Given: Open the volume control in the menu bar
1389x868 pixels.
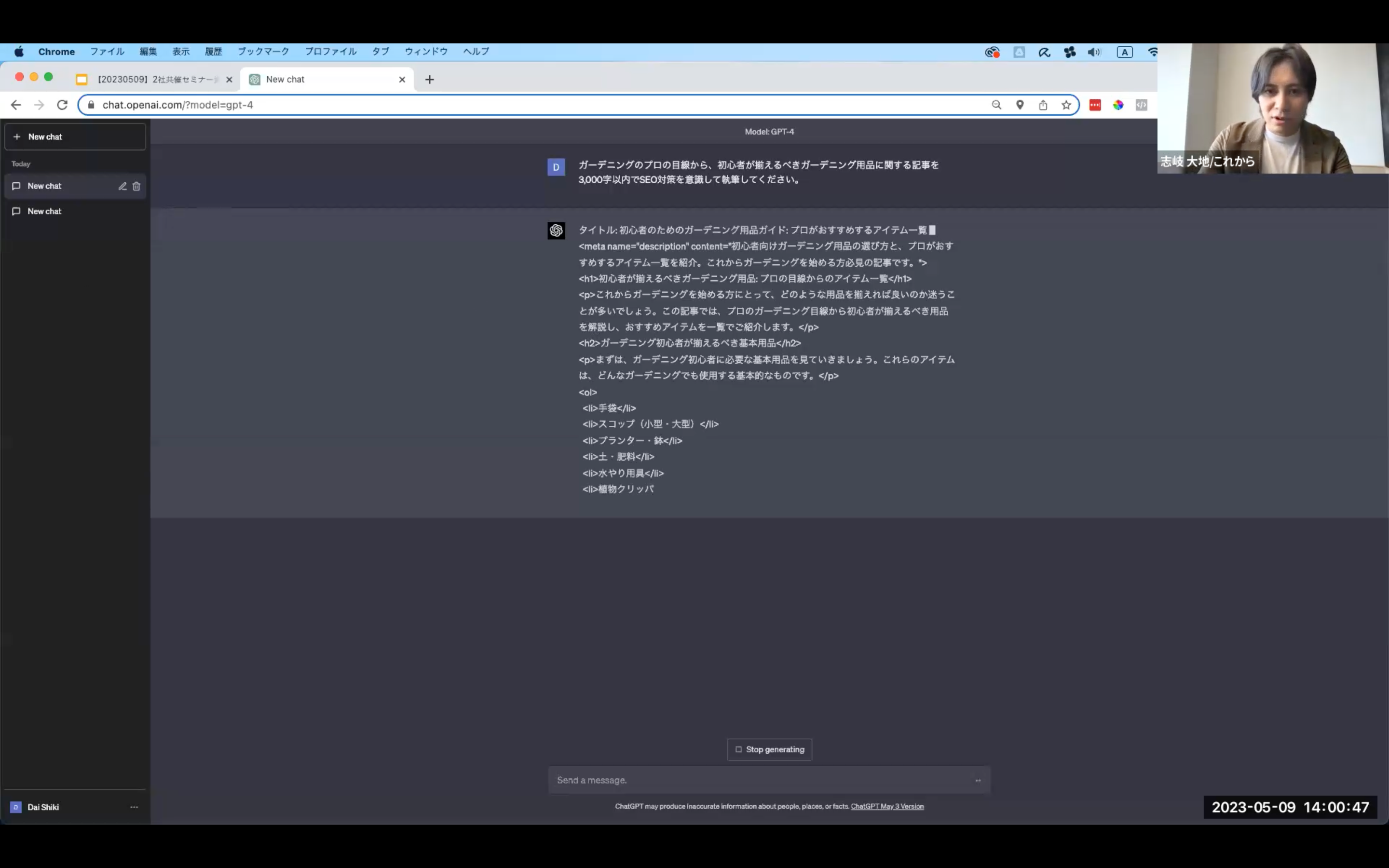Looking at the screenshot, I should tap(1094, 52).
